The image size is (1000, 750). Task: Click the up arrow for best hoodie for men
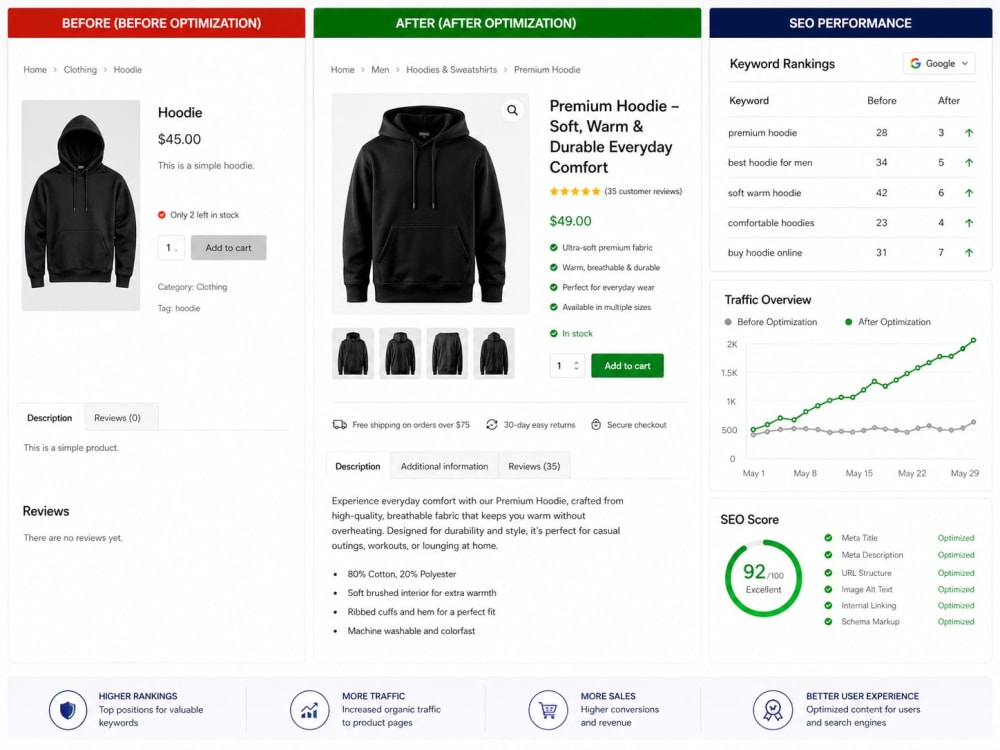(969, 163)
